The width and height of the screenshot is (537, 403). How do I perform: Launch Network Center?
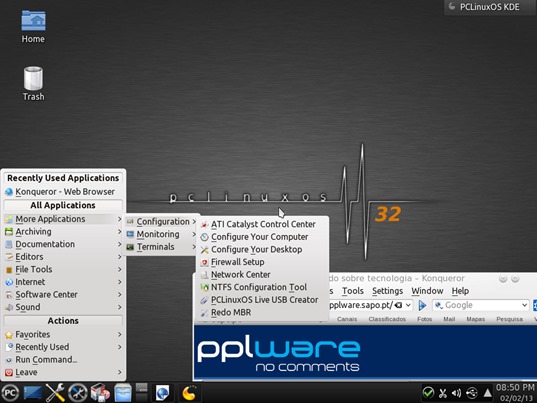(x=263, y=275)
